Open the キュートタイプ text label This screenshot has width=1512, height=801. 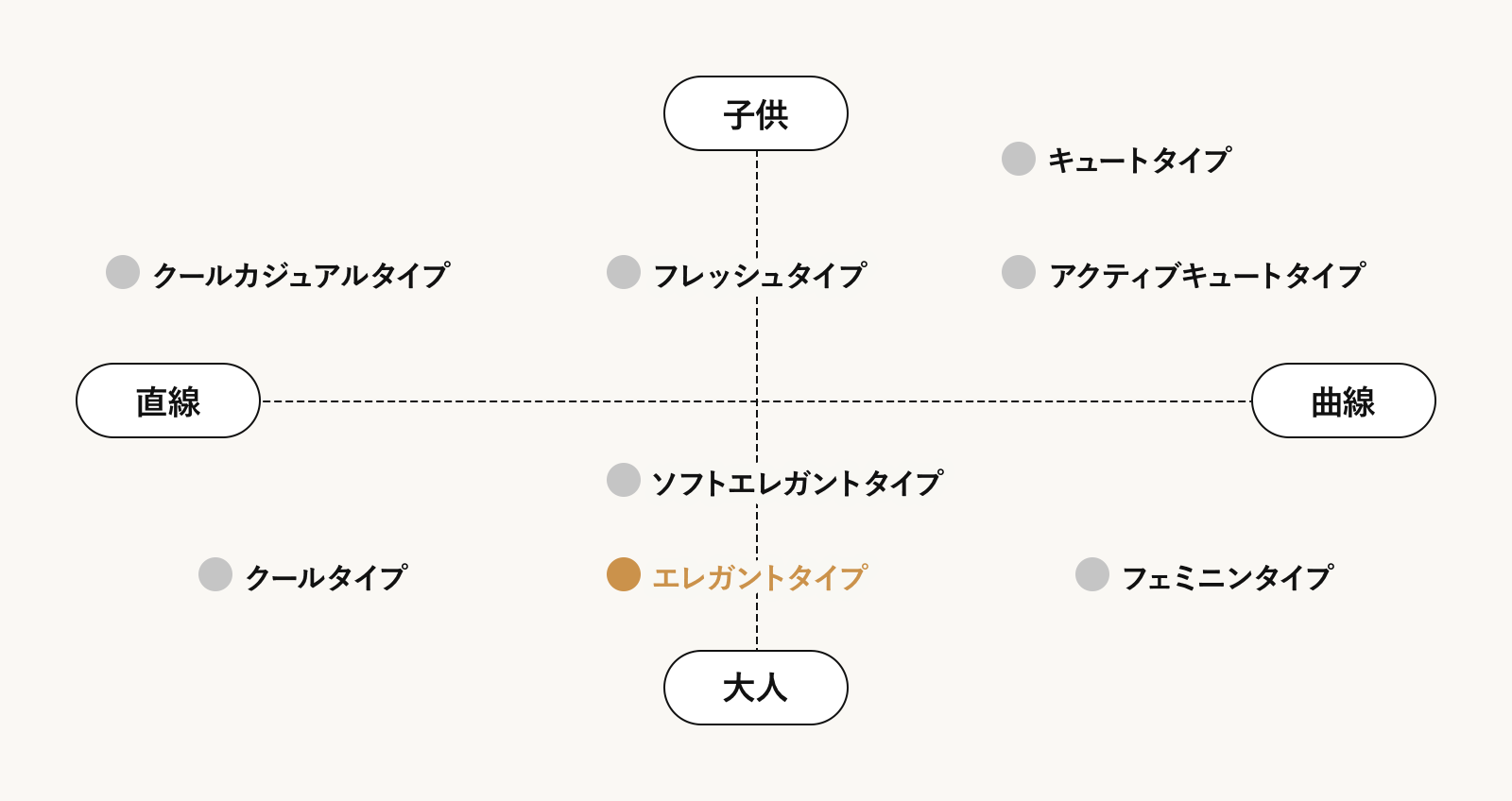1140,161
